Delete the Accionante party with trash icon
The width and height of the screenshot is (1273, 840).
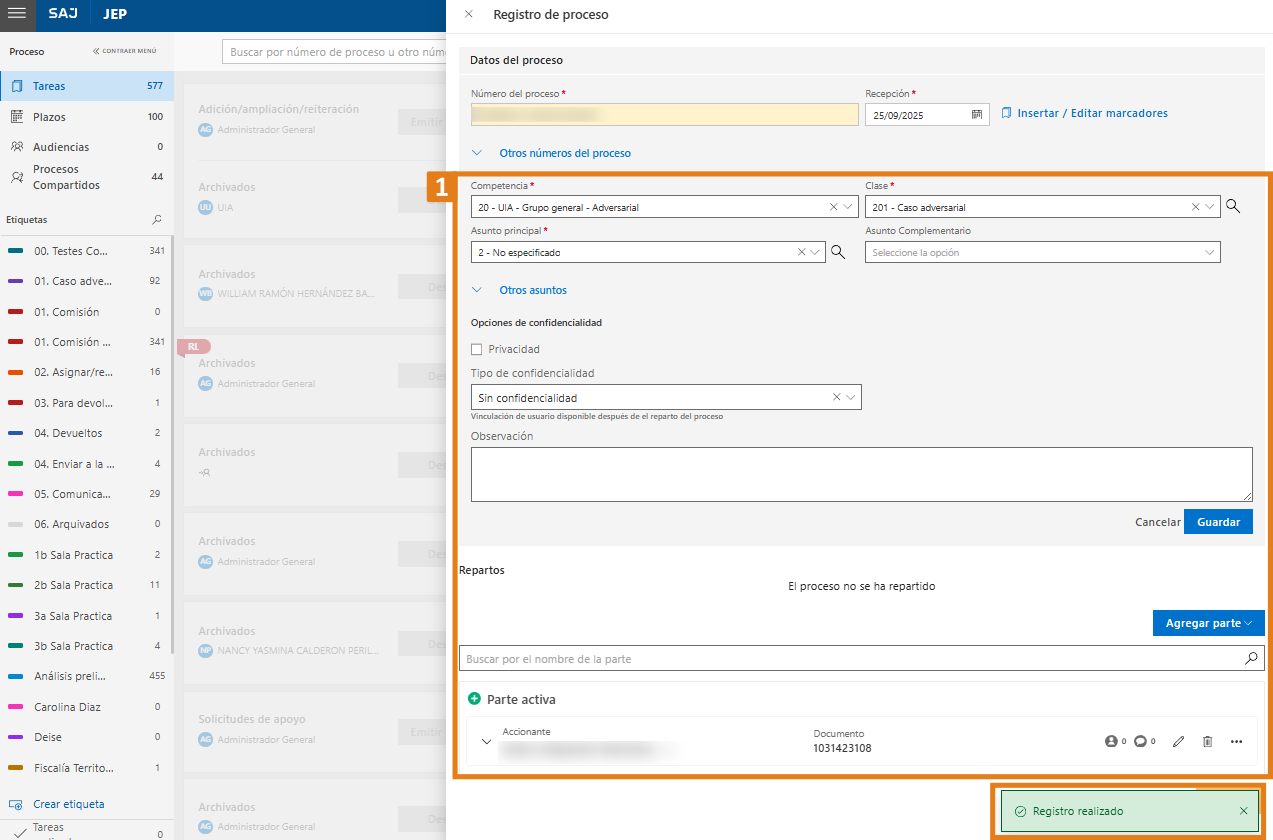pyautogui.click(x=1207, y=742)
